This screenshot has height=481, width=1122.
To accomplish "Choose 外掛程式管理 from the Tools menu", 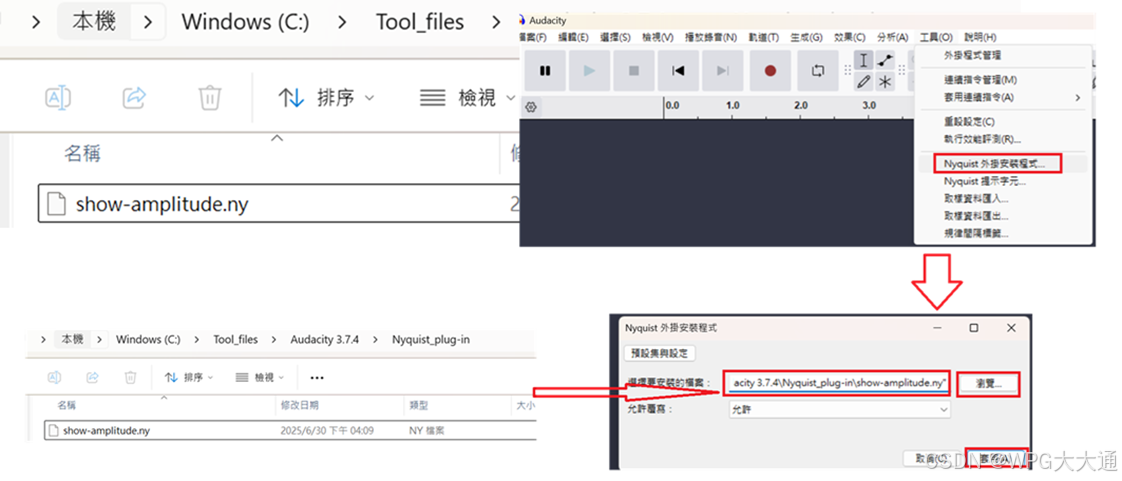I will (x=1003, y=55).
